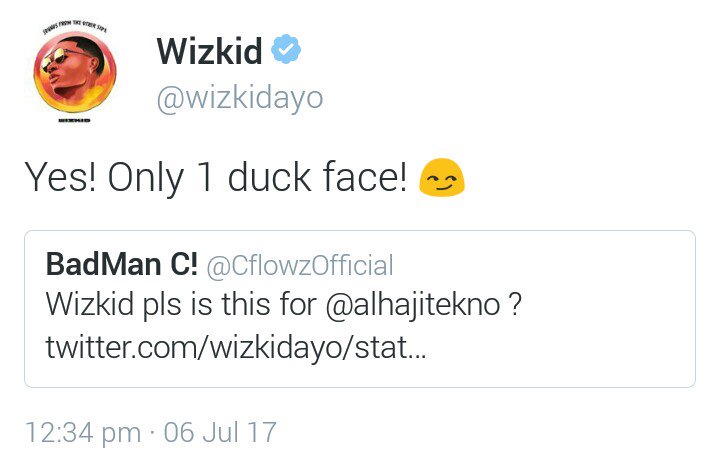
Task: Click the 12:34 pm timestamp
Action: click(x=83, y=432)
